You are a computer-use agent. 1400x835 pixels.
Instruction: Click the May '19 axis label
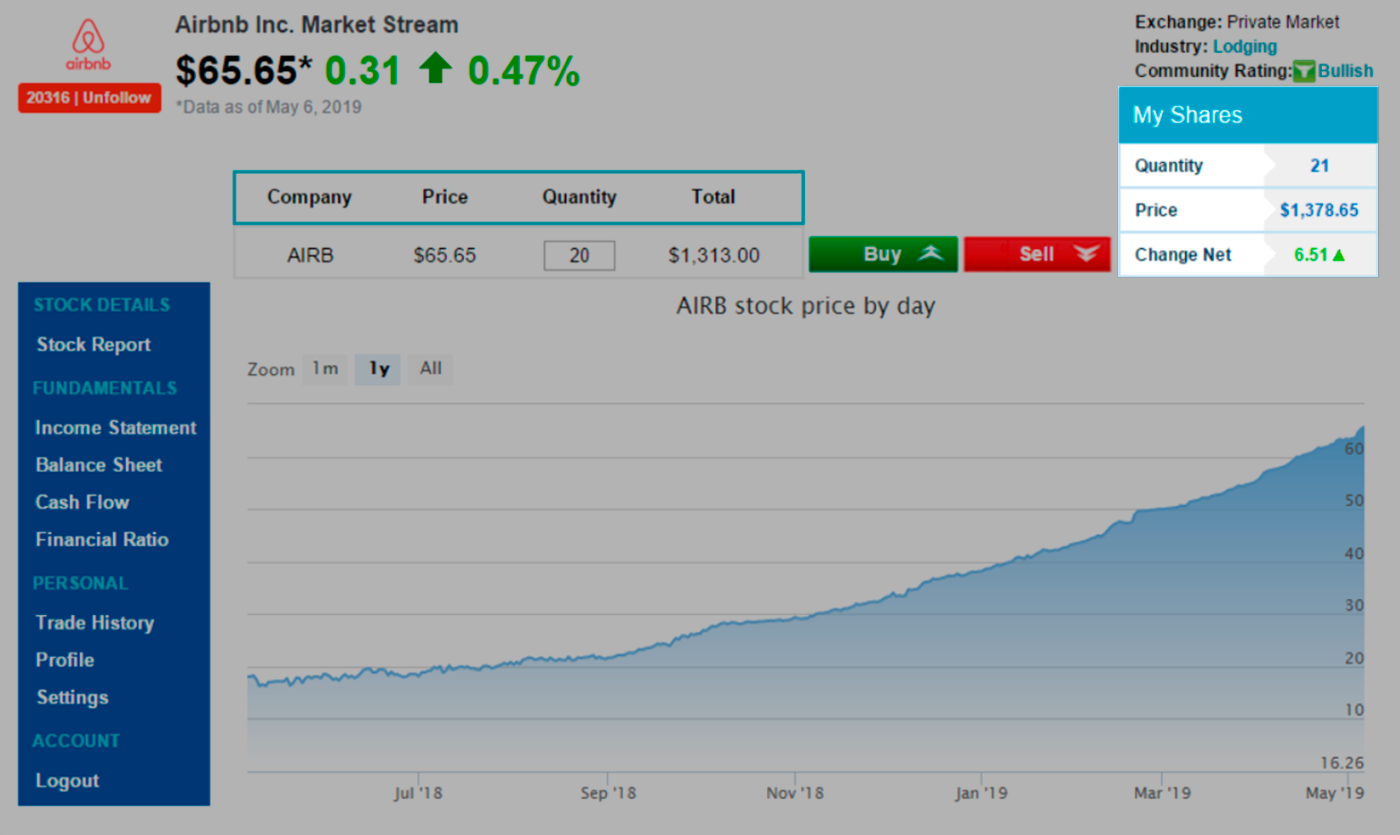click(x=1335, y=793)
